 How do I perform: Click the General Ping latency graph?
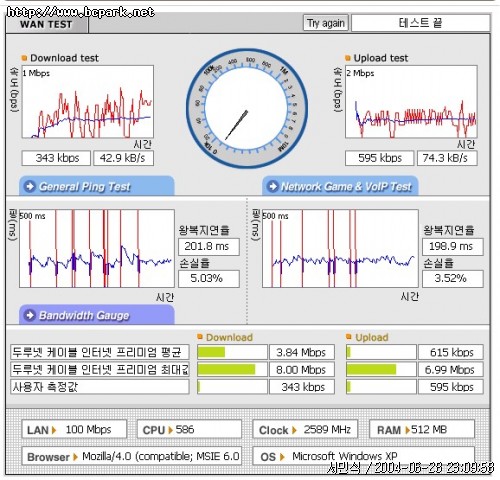click(97, 248)
